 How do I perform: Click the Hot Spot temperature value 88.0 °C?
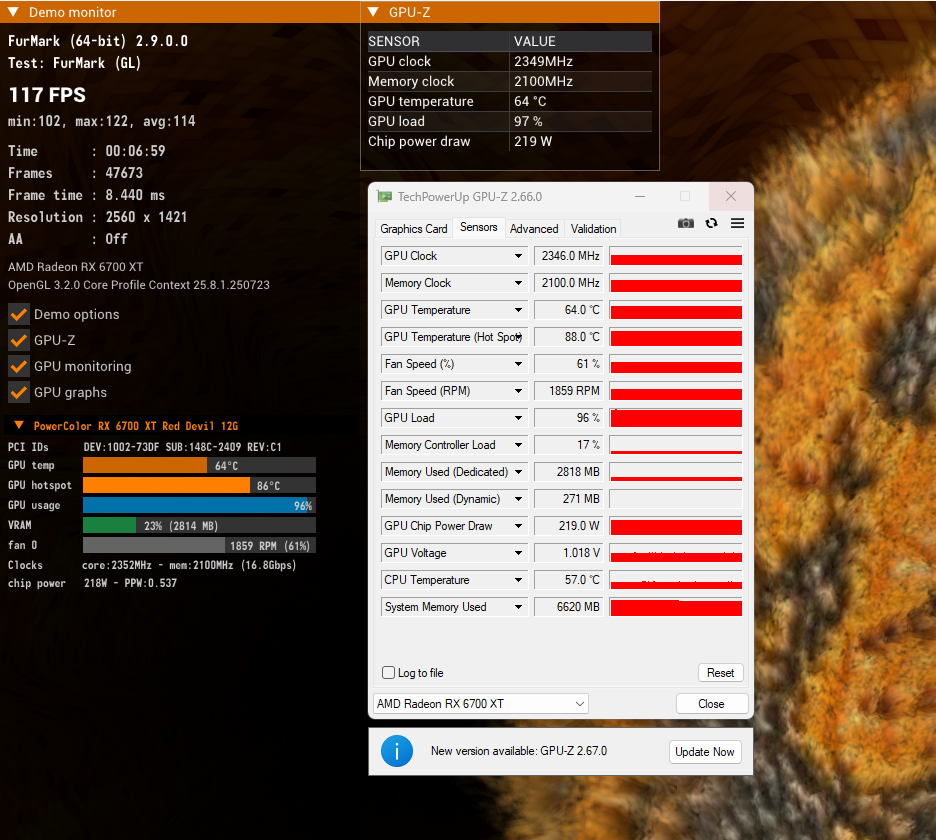(569, 337)
